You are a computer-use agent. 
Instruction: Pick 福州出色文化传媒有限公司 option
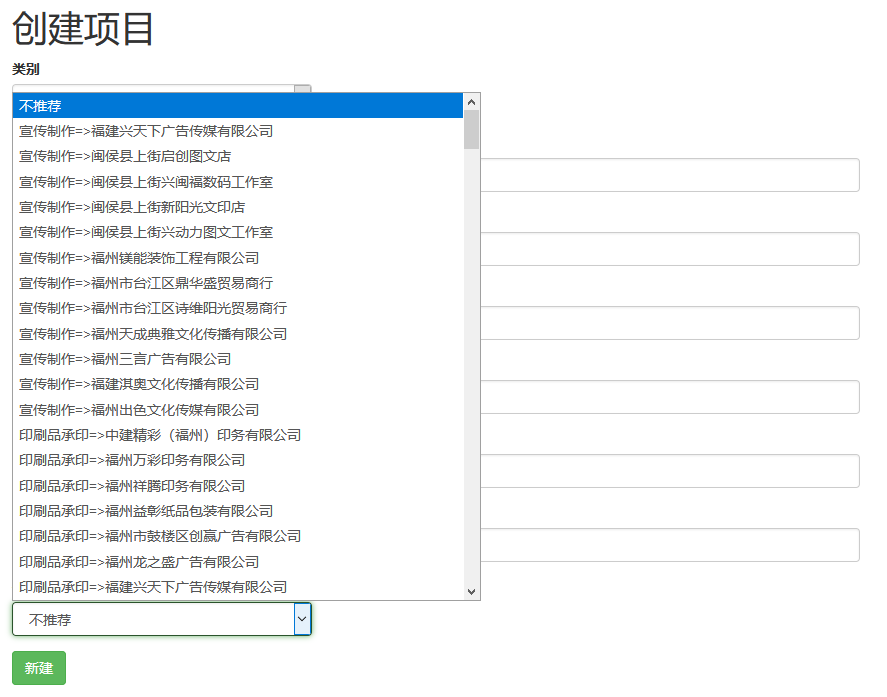point(139,410)
